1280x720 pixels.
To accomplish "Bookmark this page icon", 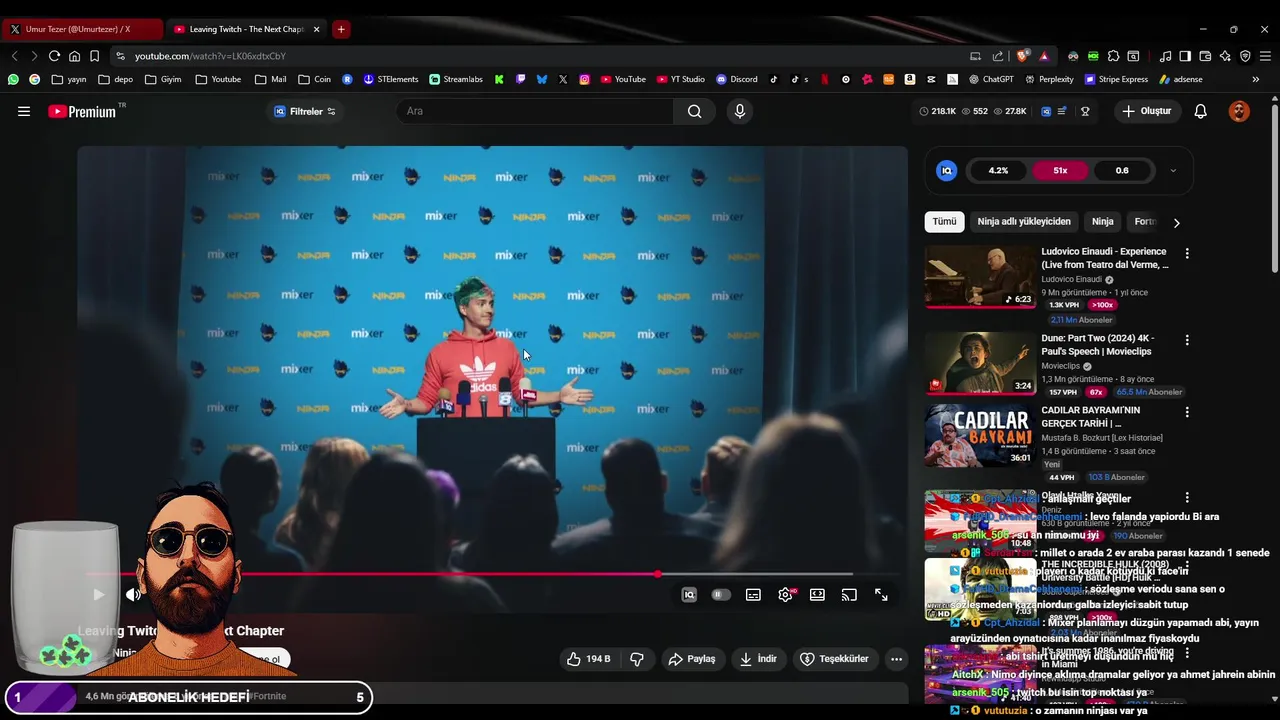I will (x=94, y=56).
